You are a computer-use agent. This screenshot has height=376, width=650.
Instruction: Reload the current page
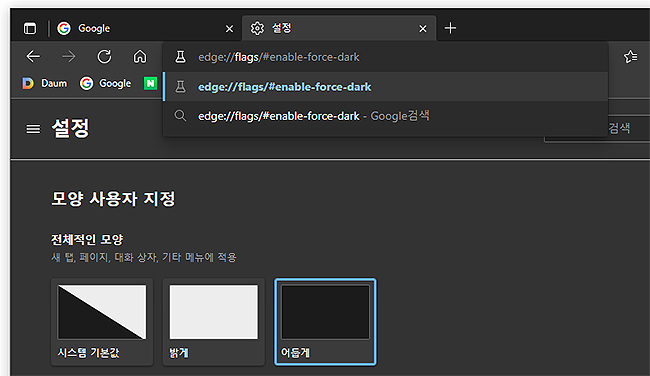104,56
